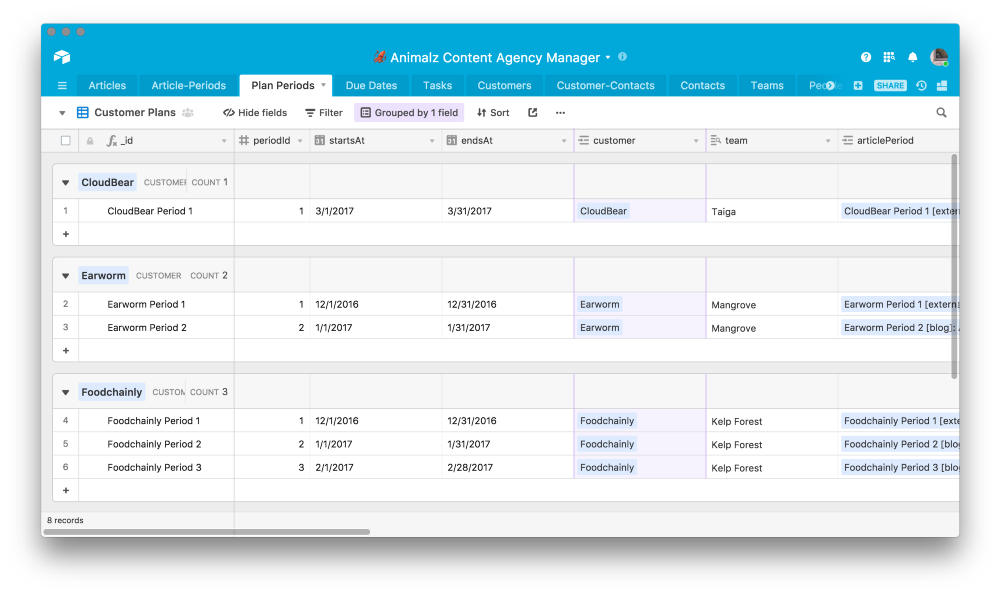This screenshot has width=1000, height=595.
Task: Open notifications bell icon
Action: tap(913, 57)
